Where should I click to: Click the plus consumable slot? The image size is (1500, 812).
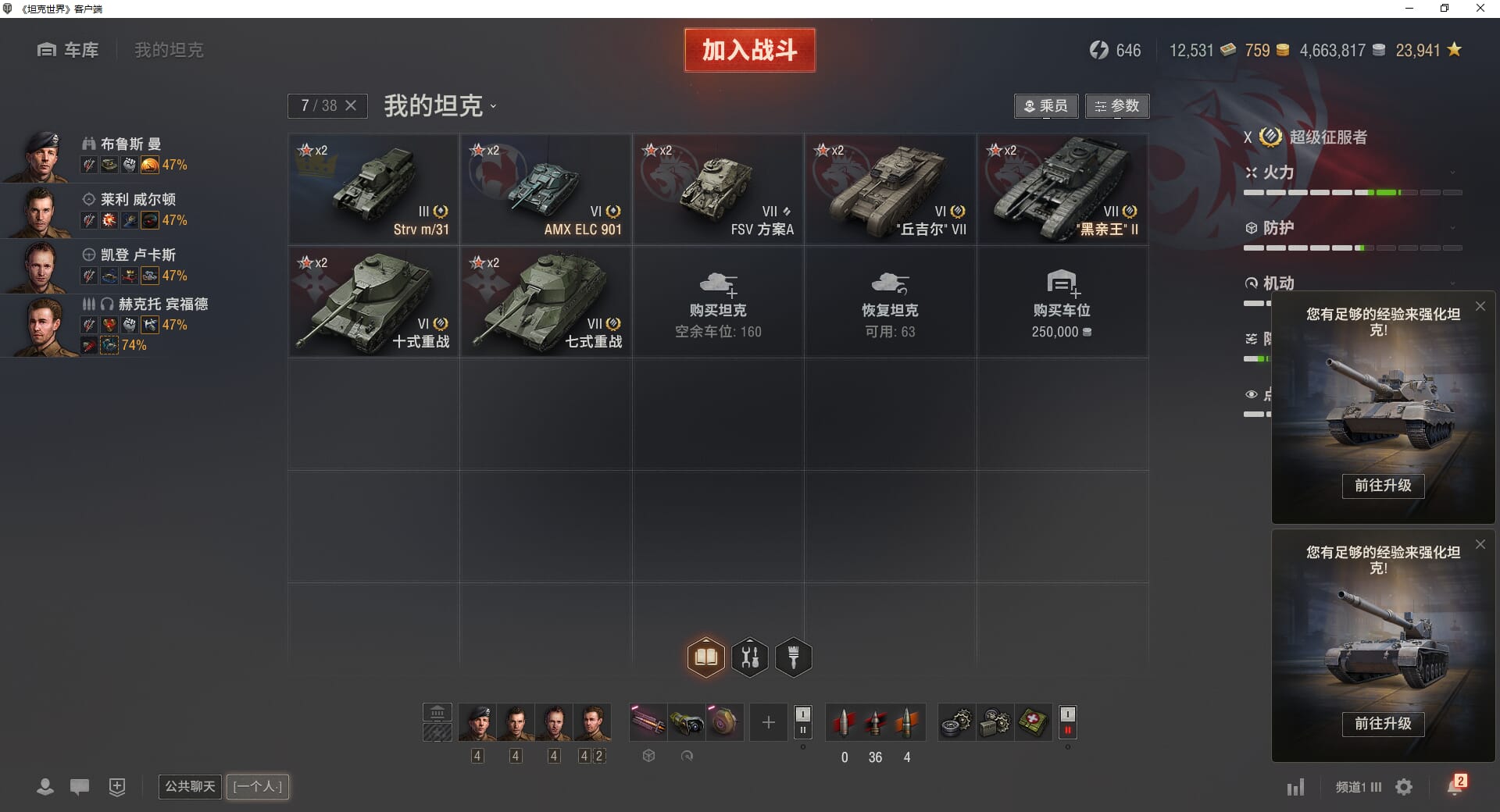769,722
